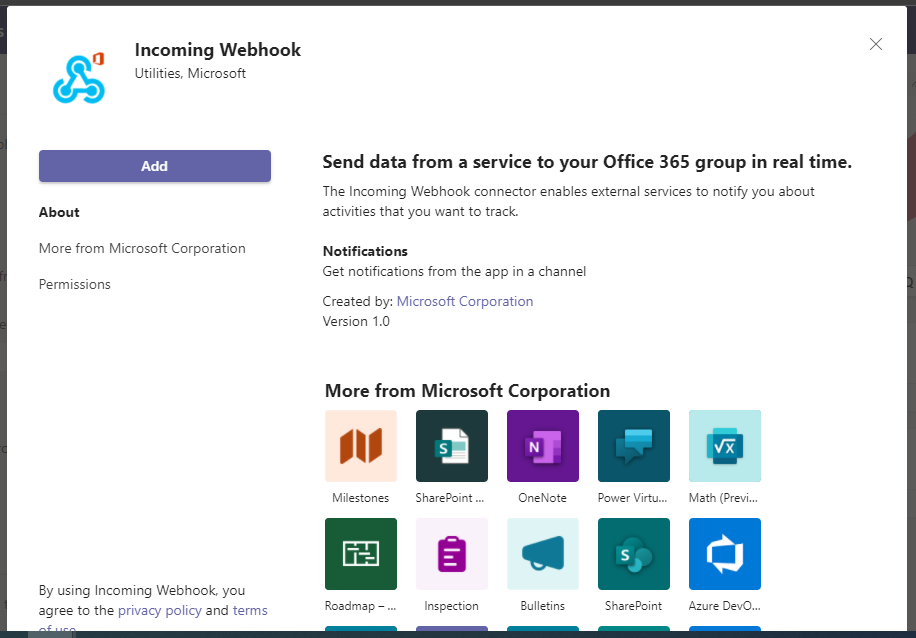This screenshot has height=638, width=916.
Task: Click the OneNote label
Action: [x=543, y=498]
